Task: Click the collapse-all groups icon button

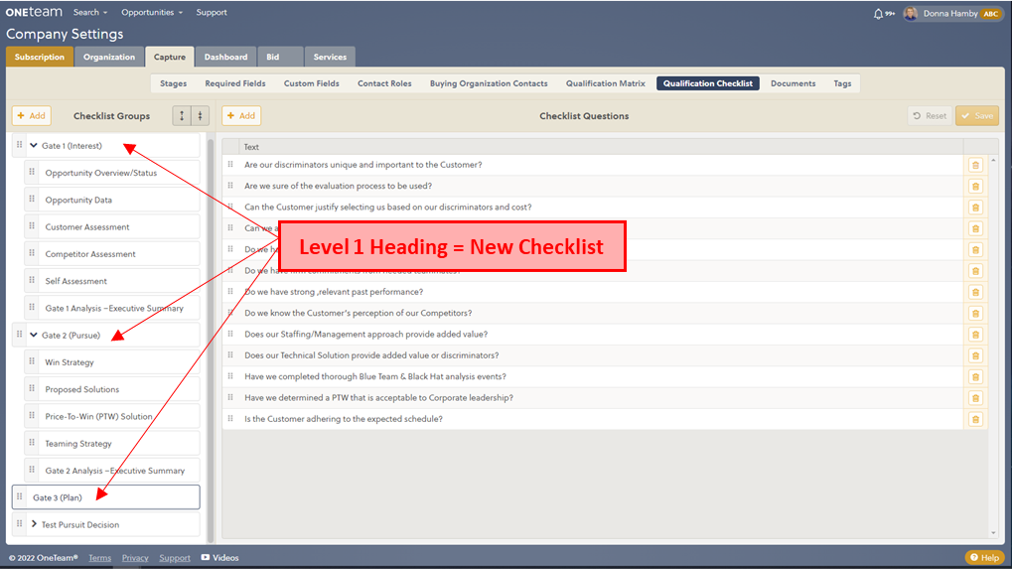Action: (x=200, y=115)
